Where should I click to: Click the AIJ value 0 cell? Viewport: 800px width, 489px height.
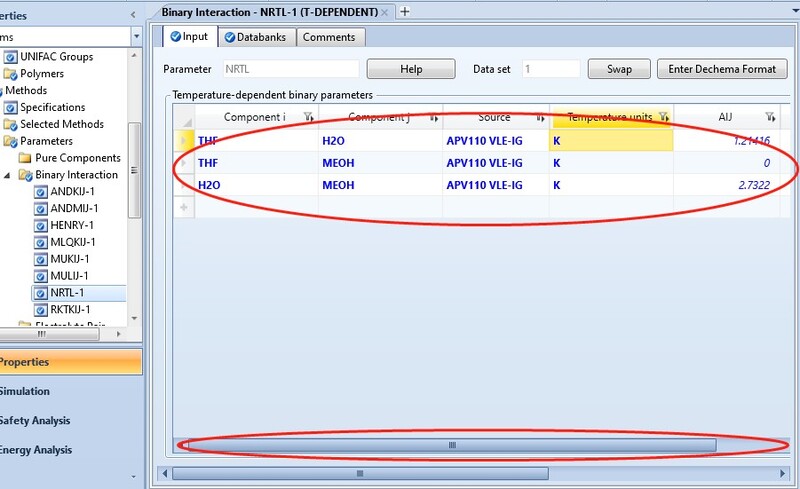(x=727, y=163)
